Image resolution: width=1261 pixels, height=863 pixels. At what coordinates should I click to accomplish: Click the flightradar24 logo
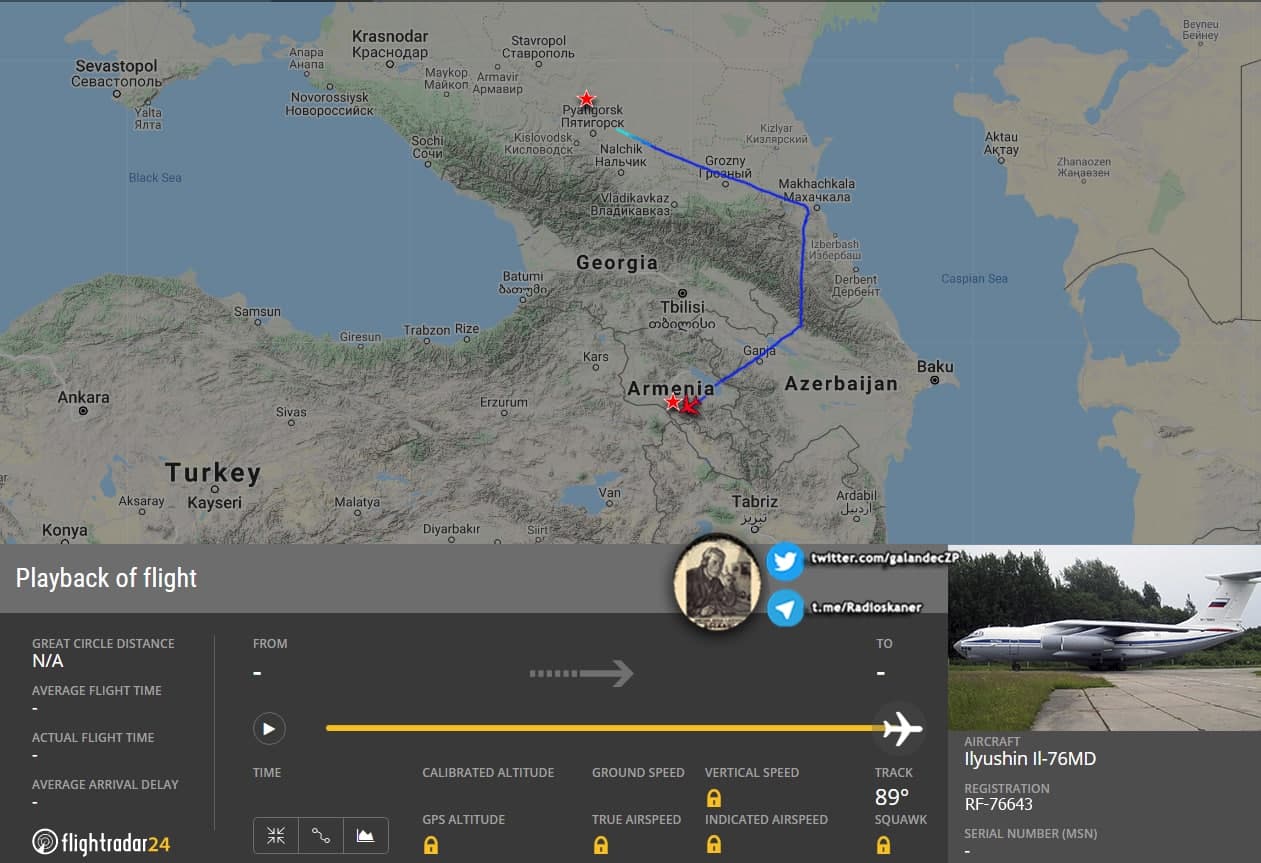101,843
